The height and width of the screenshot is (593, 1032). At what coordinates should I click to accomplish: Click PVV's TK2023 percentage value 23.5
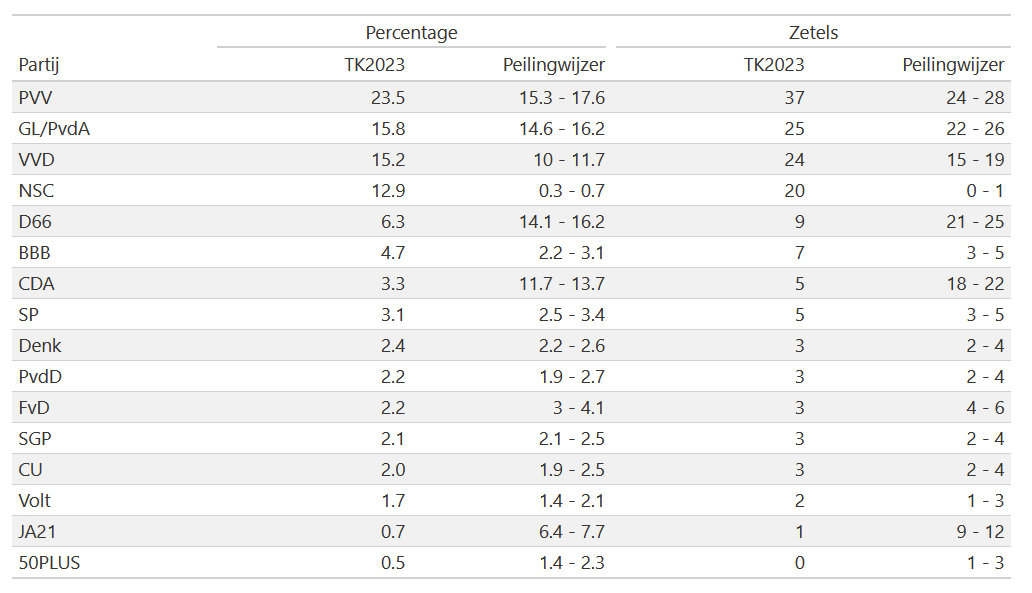click(x=387, y=98)
